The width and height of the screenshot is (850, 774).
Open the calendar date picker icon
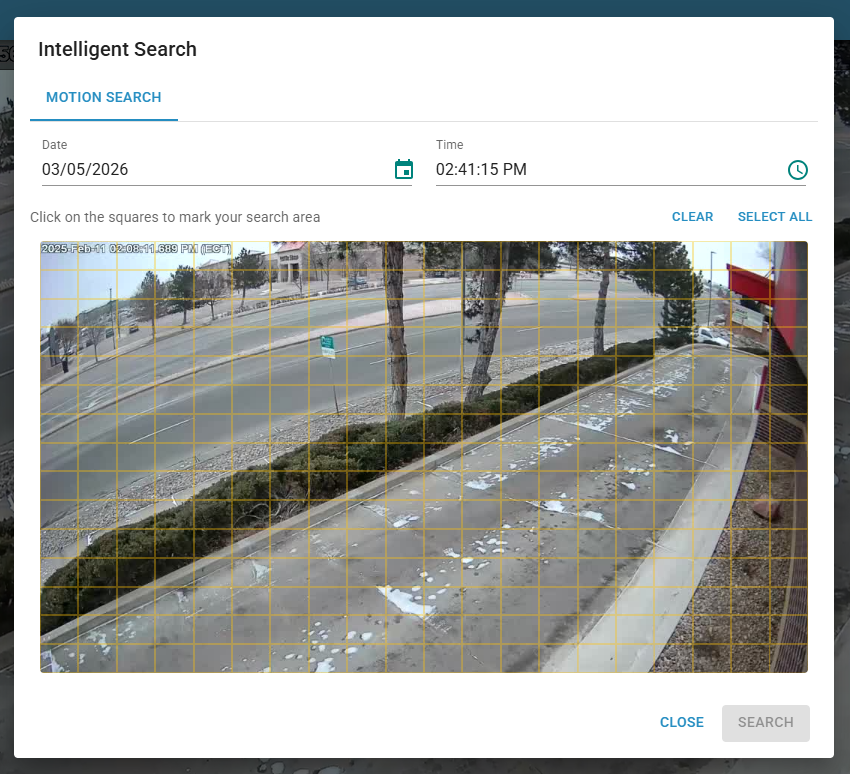(404, 170)
